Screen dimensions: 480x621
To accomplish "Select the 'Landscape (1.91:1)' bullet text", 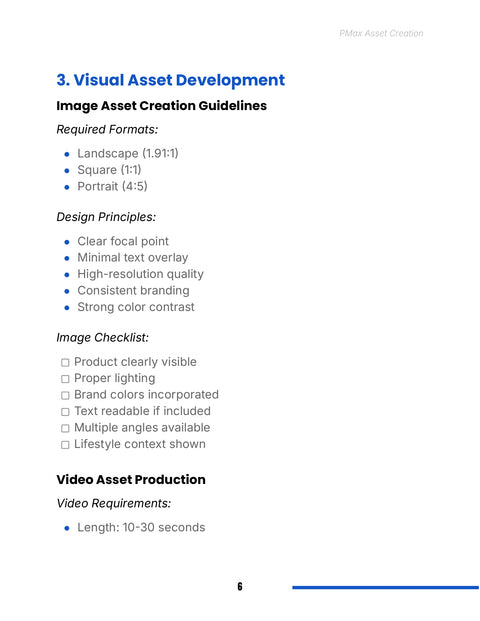I will click(128, 153).
